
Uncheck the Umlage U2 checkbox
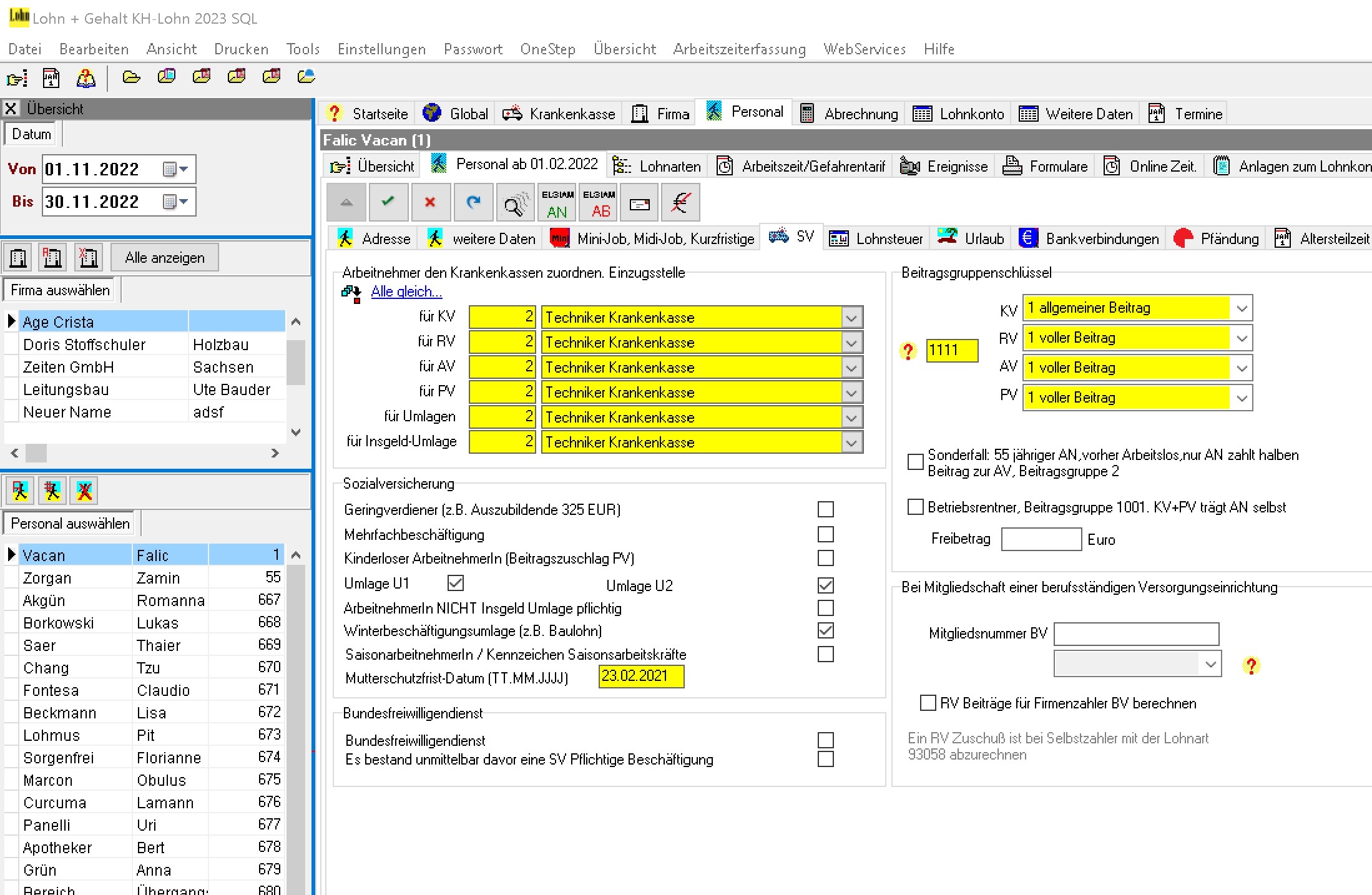[826, 585]
